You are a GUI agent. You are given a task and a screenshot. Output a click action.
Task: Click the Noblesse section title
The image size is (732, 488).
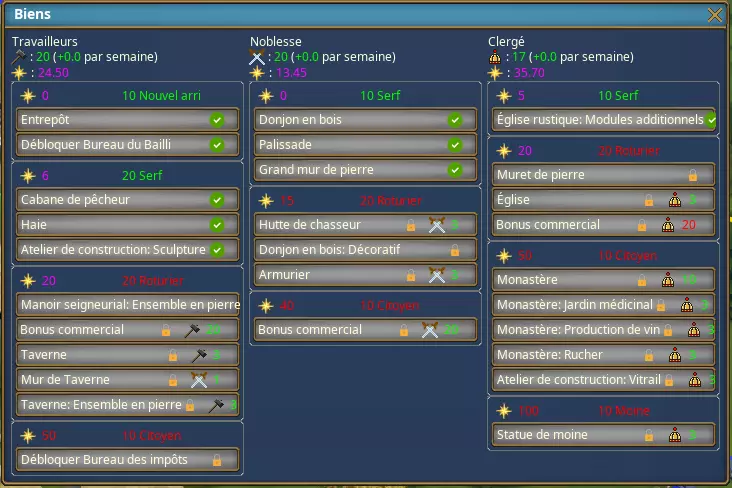click(x=276, y=42)
